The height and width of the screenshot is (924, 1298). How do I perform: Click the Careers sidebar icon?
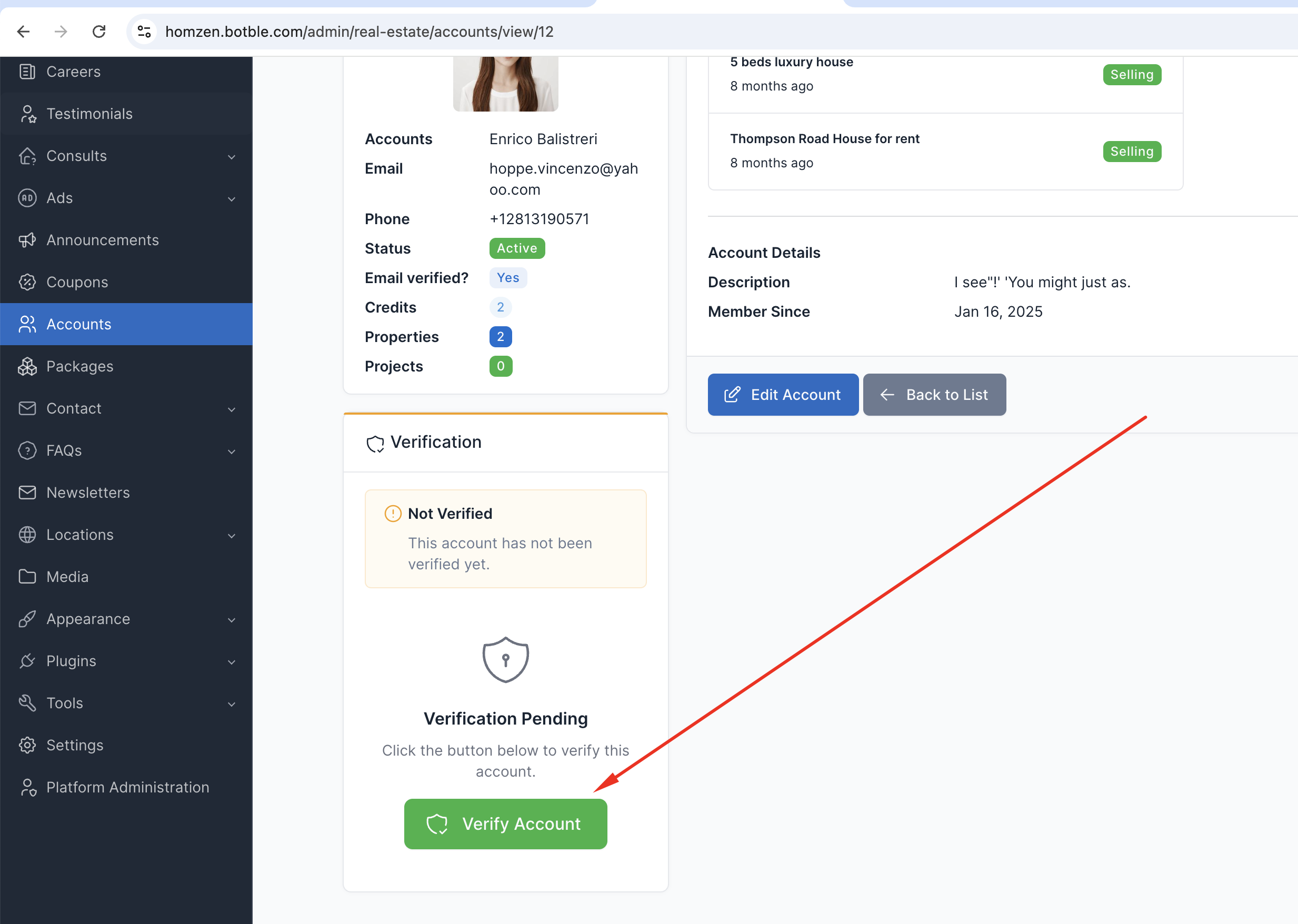click(27, 72)
